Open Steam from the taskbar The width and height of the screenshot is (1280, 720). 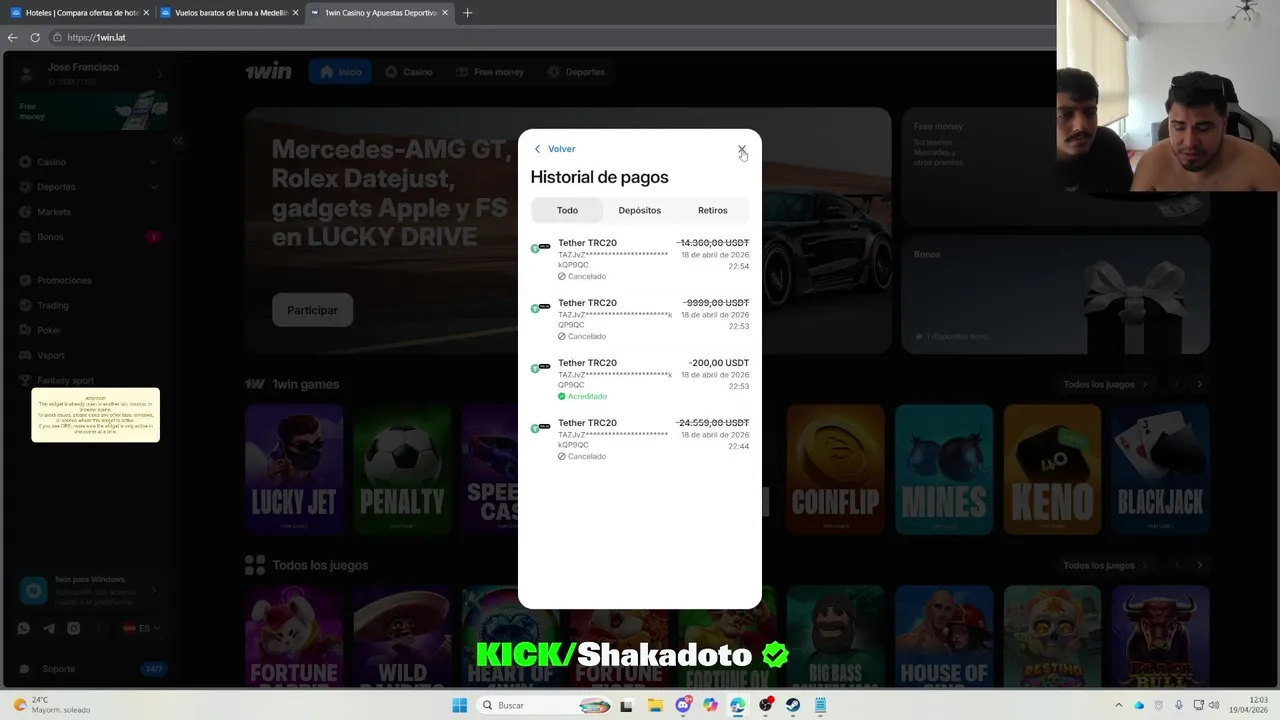[x=793, y=705]
